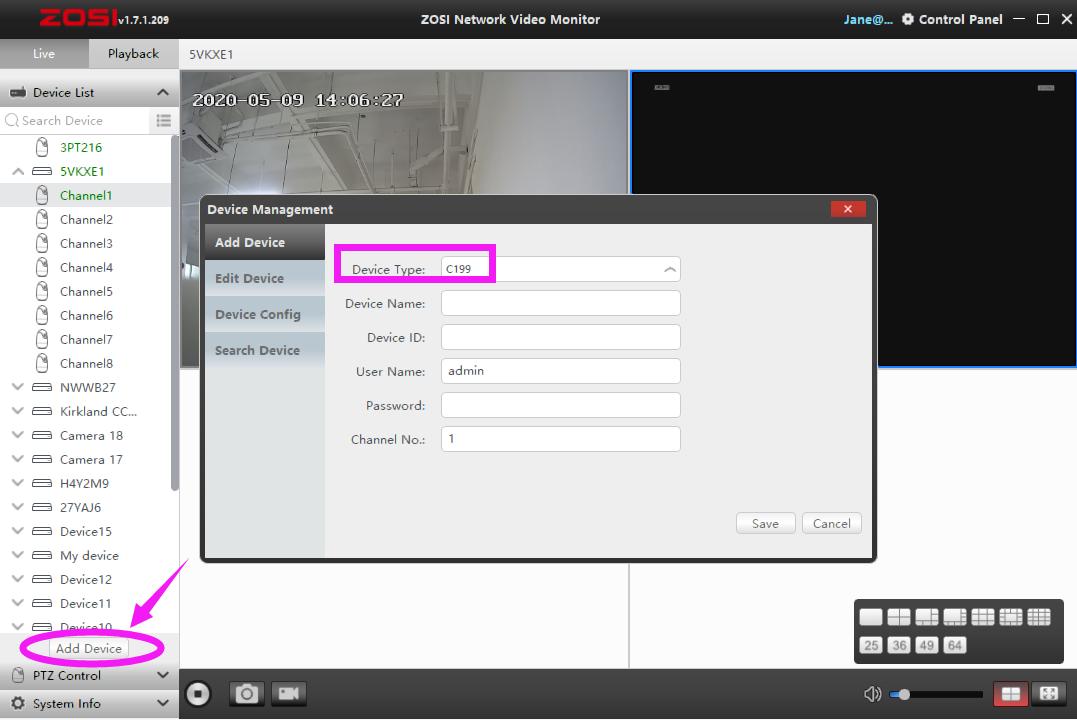Select Camera 17 in the device list
Viewport: 1077px width, 720px height.
pos(85,459)
